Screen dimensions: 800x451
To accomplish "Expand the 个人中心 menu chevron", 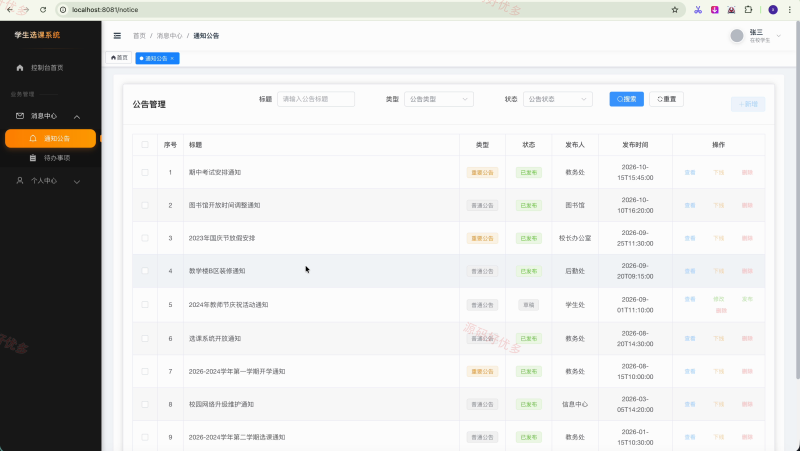I will 77,181.
